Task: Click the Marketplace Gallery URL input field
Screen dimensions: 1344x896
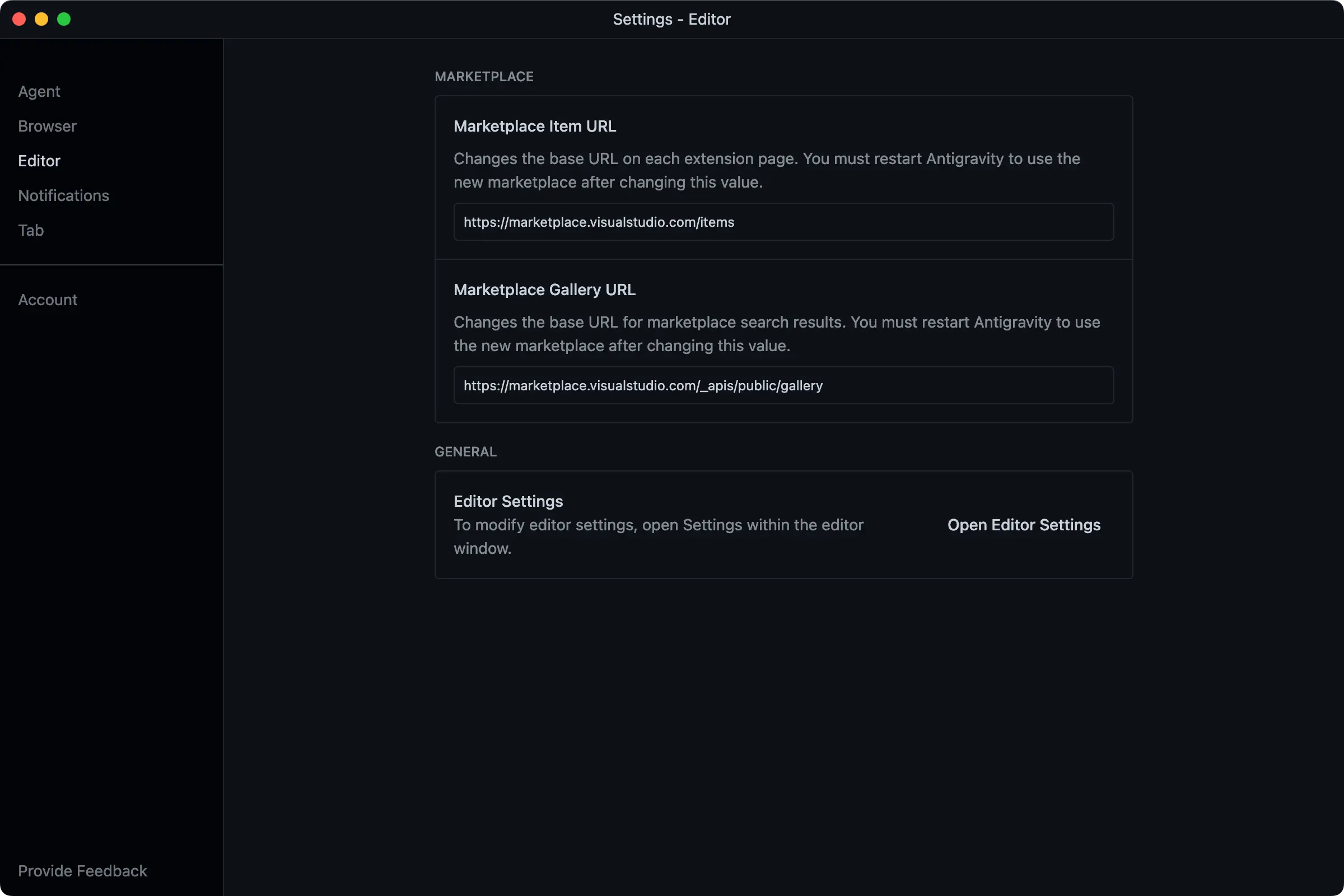Action: [x=783, y=385]
